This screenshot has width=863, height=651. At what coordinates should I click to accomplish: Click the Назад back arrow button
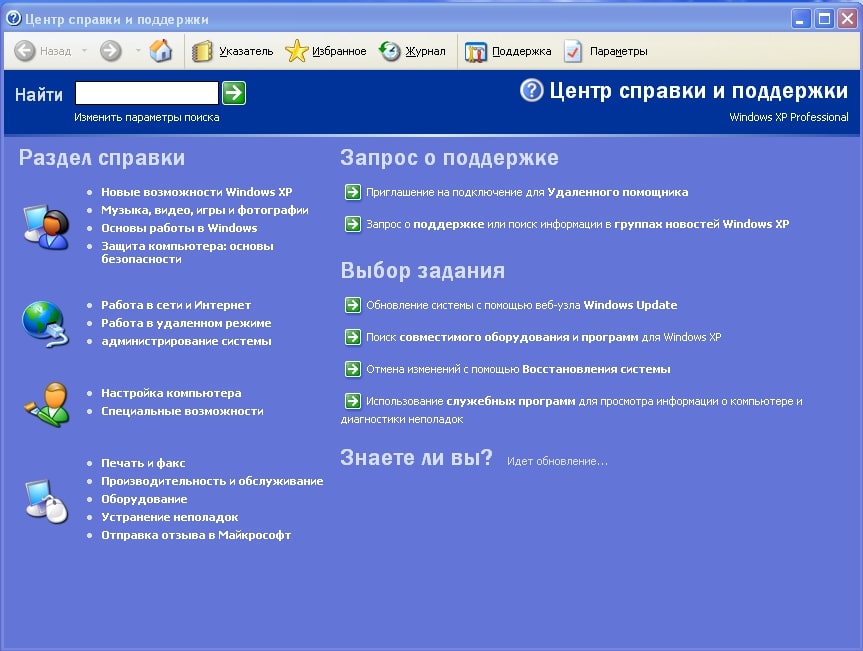tap(25, 51)
